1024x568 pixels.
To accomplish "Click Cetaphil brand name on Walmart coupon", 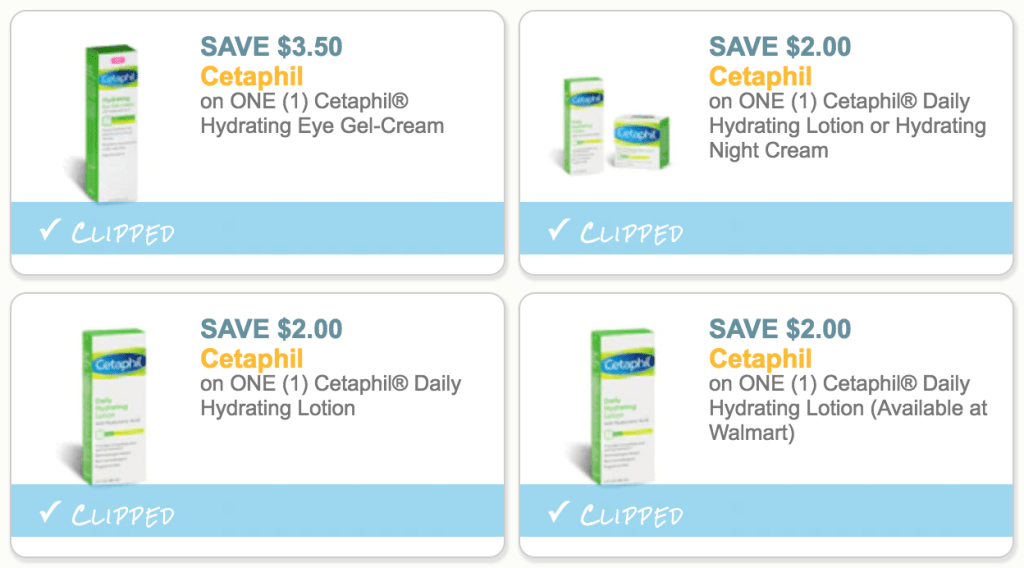I will [x=760, y=358].
